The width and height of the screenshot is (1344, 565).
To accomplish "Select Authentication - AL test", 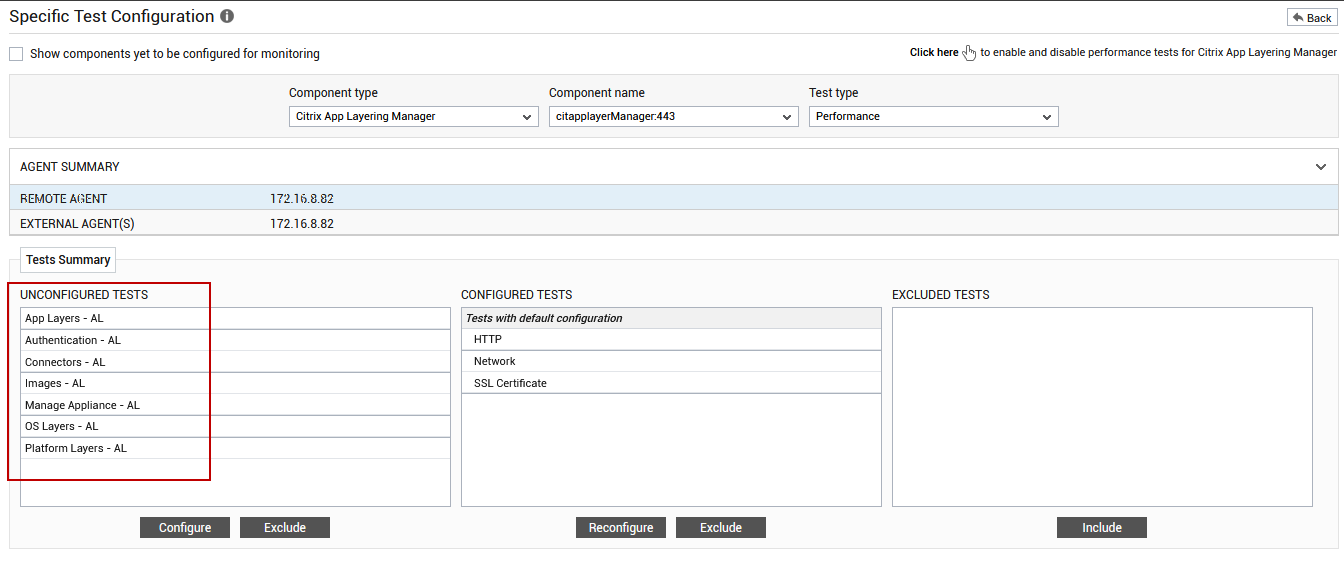I will (235, 341).
